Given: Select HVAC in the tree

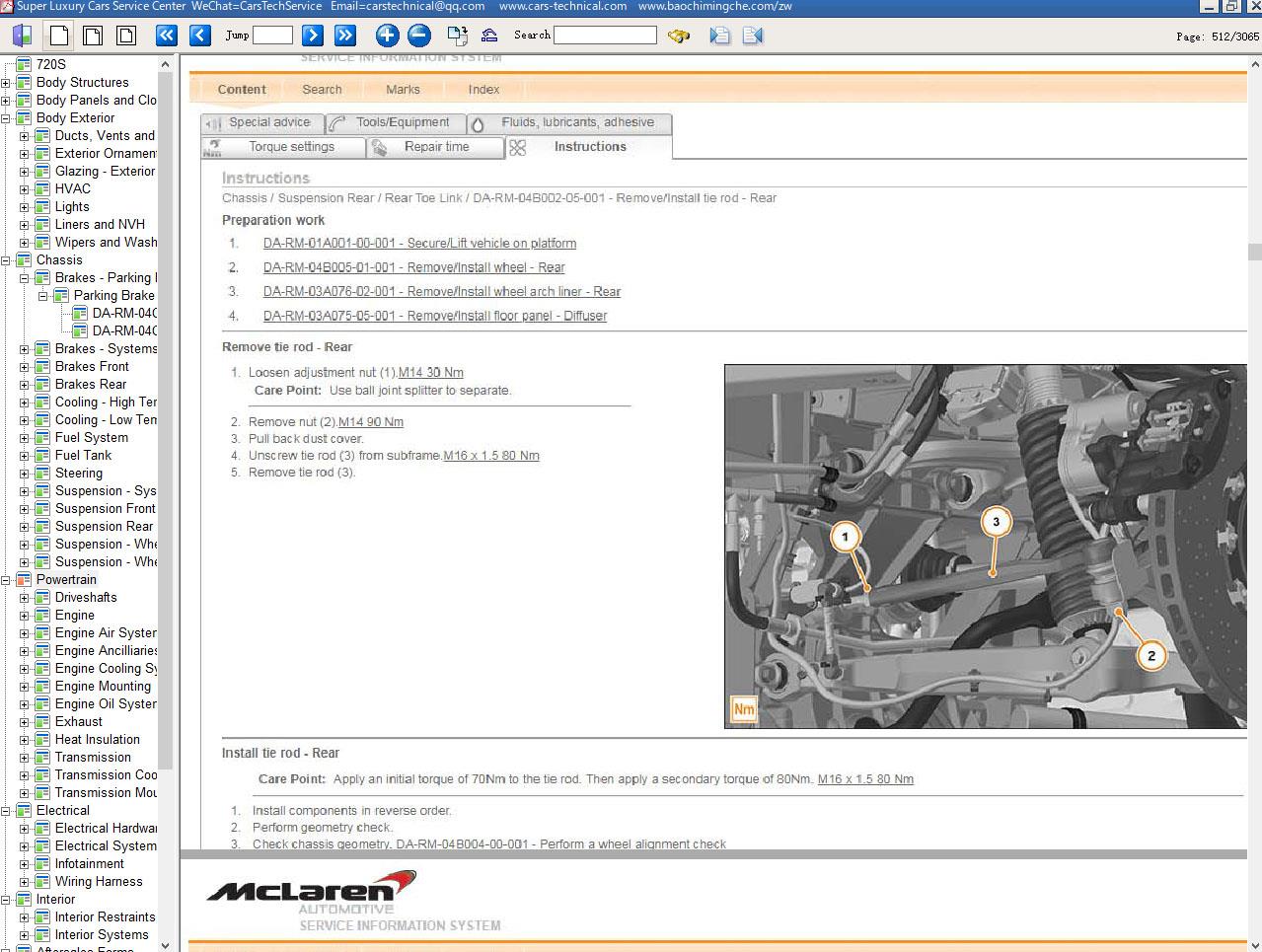Looking at the screenshot, I should click(x=72, y=188).
